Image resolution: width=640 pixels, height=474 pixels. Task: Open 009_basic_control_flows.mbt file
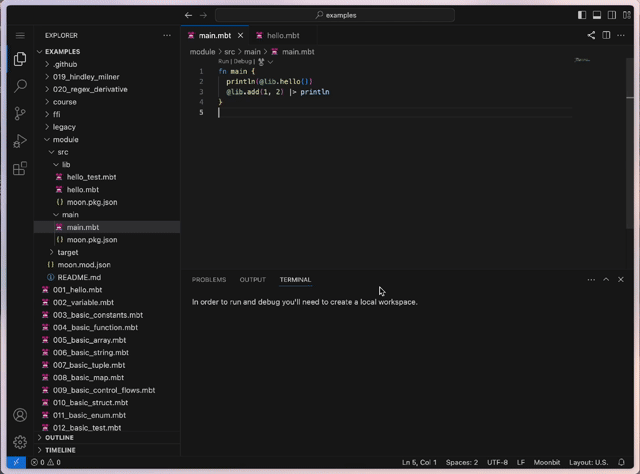tap(107, 390)
